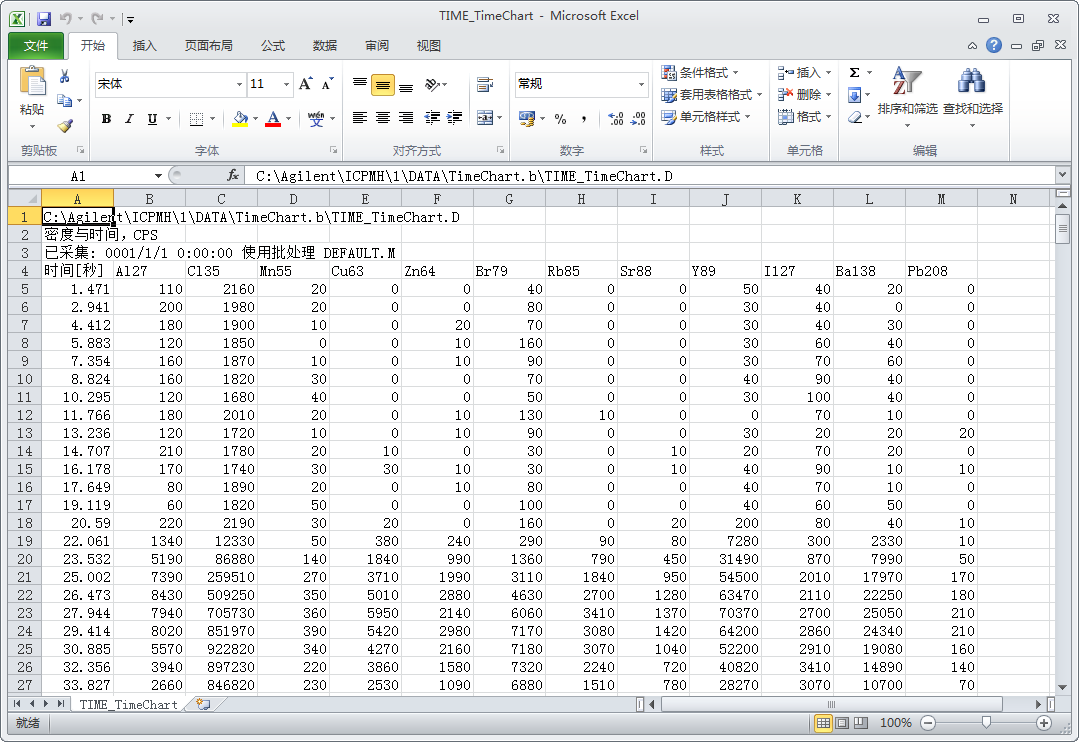This screenshot has height=742, width=1079.
Task: Apply the red font color
Action: [273, 118]
